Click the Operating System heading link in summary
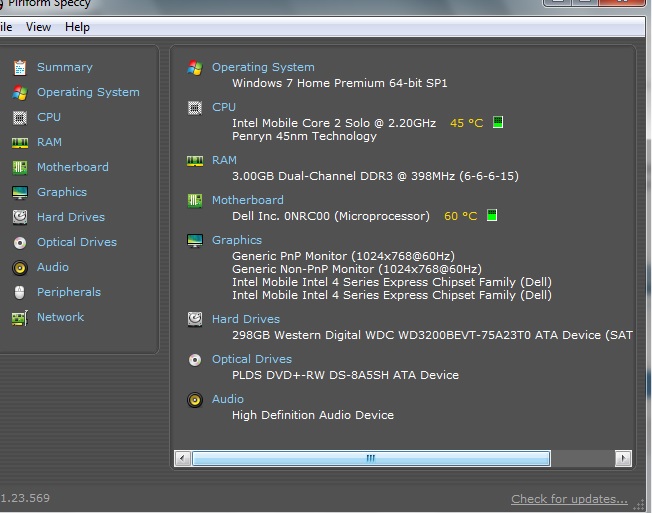Screen dimensions: 652x513 click(x=263, y=67)
